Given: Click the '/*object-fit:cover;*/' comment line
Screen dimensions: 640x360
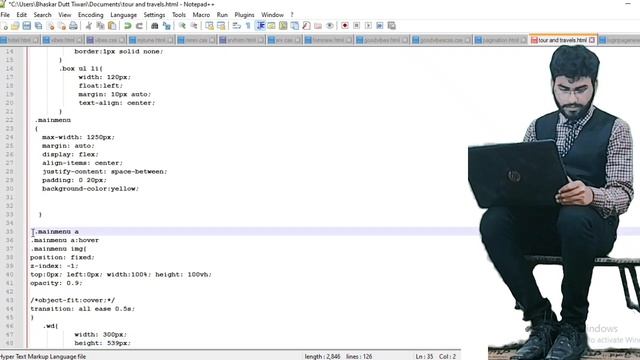Looking at the screenshot, I should (73, 300).
